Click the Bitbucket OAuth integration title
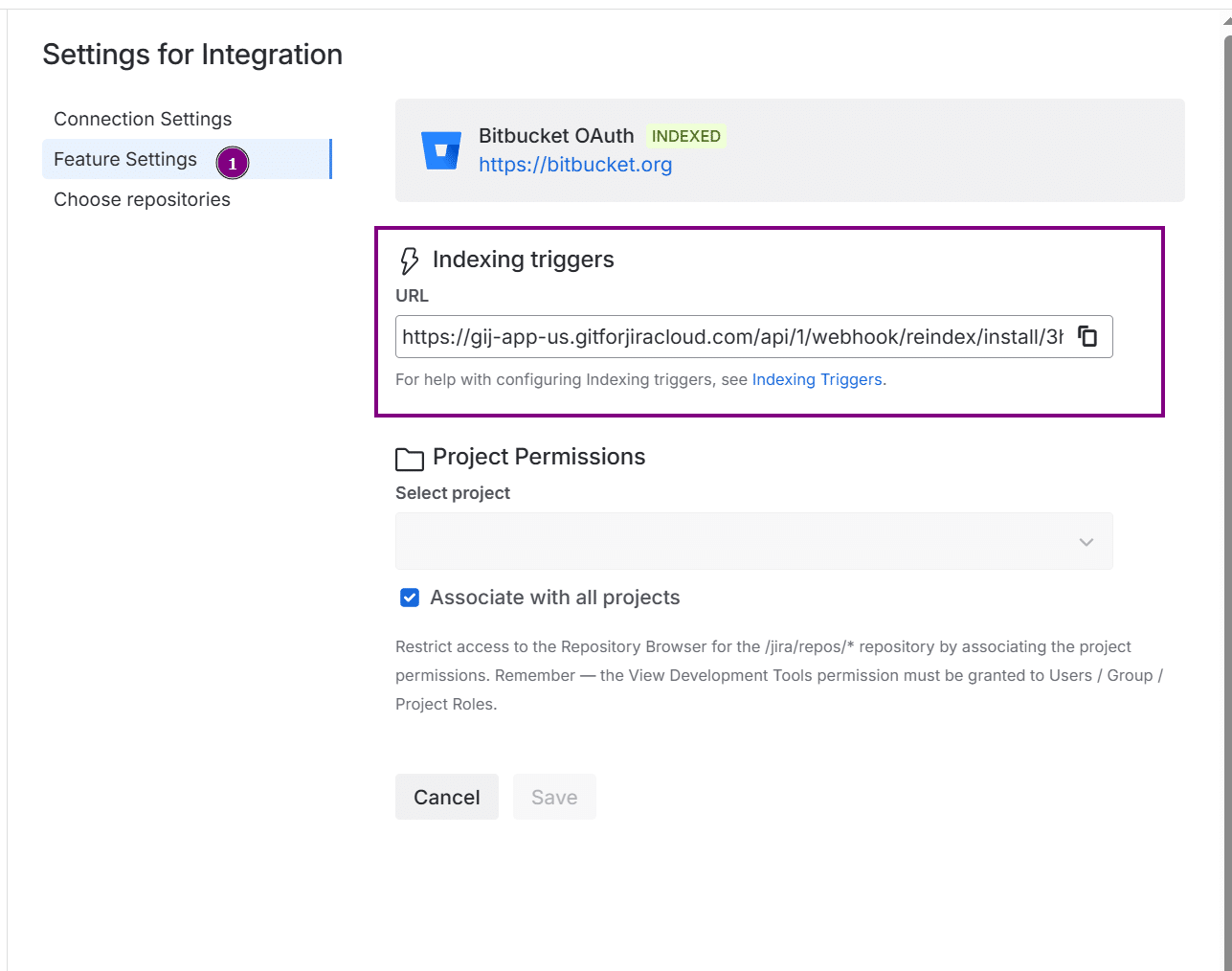The height and width of the screenshot is (971, 1232). pos(556,136)
